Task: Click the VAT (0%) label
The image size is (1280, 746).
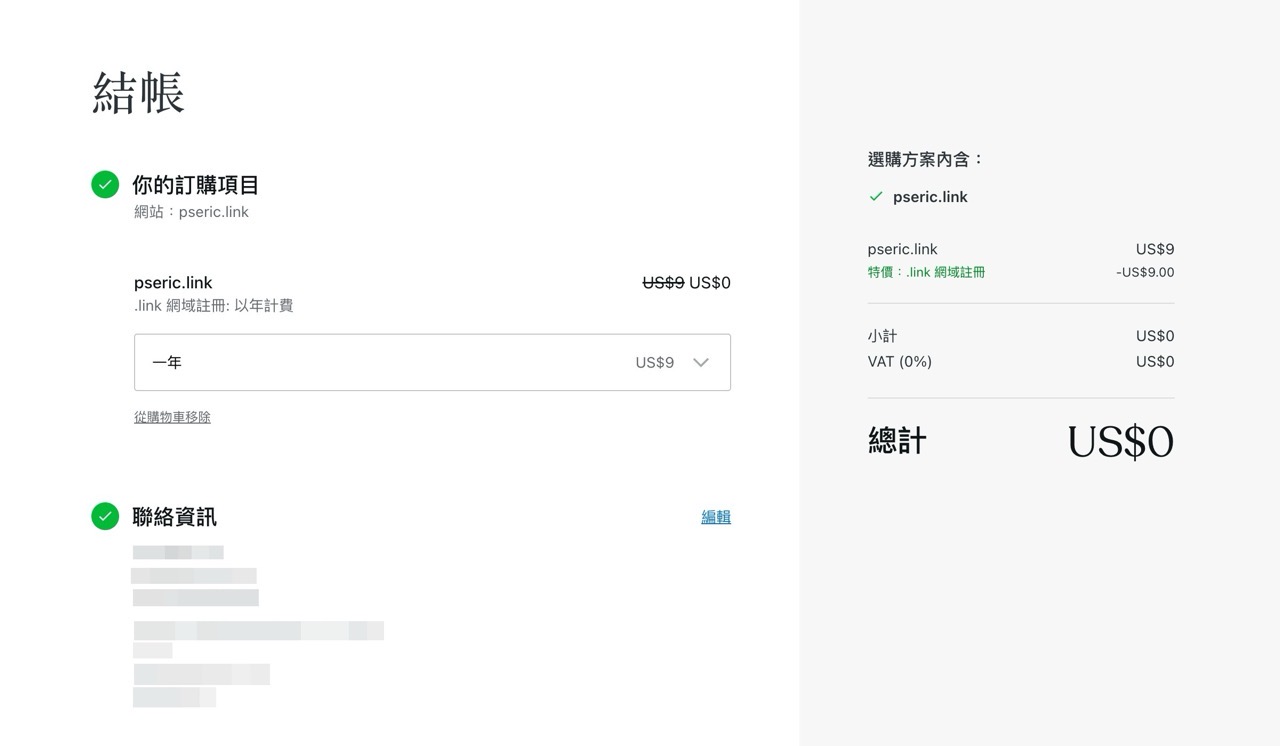Action: (x=900, y=361)
